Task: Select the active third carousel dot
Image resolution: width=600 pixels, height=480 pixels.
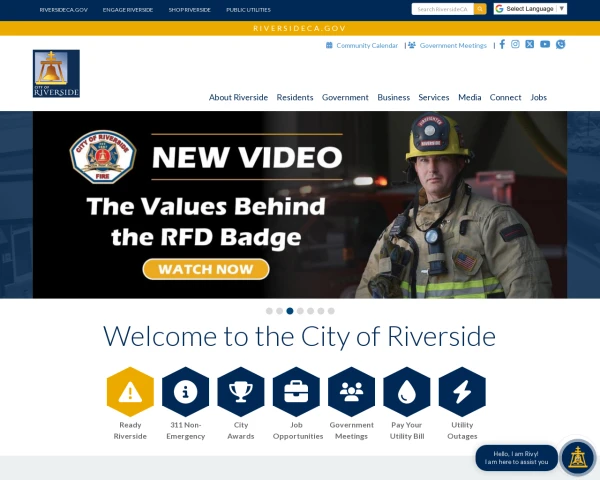Action: pos(290,311)
